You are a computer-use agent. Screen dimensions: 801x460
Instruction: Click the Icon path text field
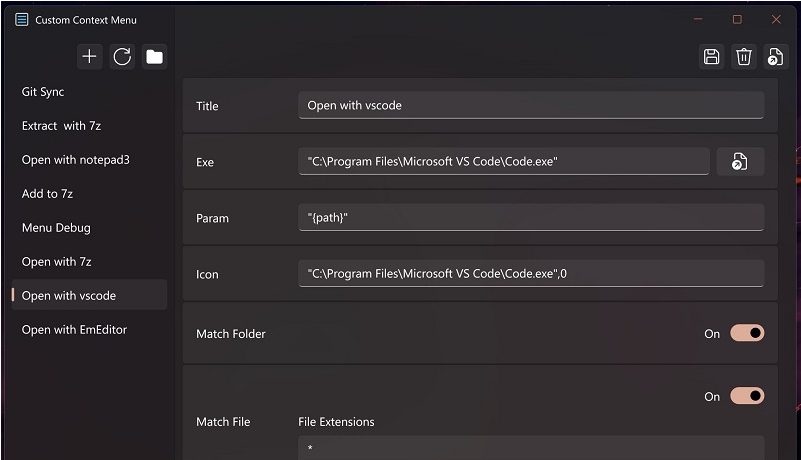pos(530,273)
